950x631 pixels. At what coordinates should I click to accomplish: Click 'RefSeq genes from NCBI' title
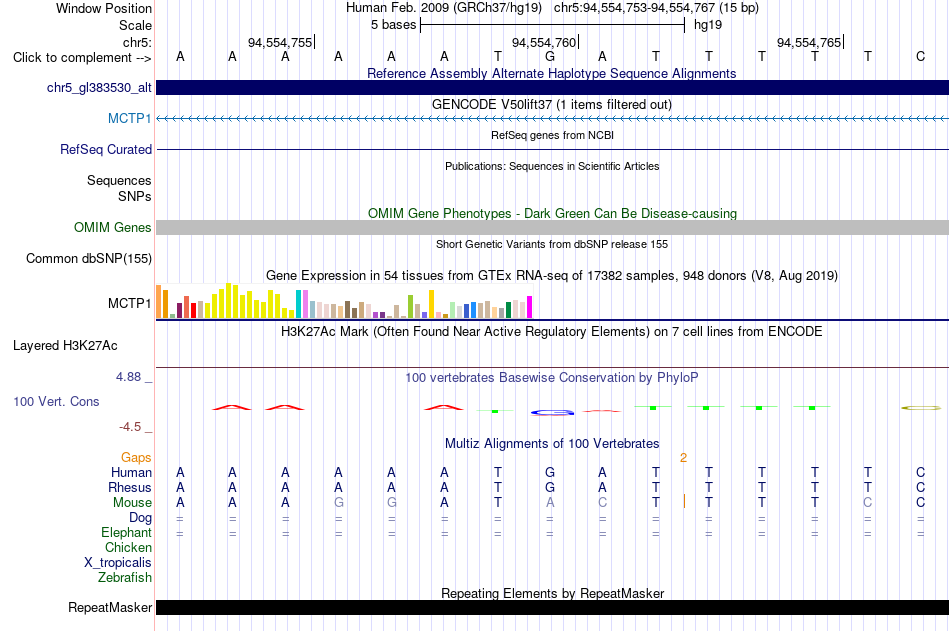point(552,135)
